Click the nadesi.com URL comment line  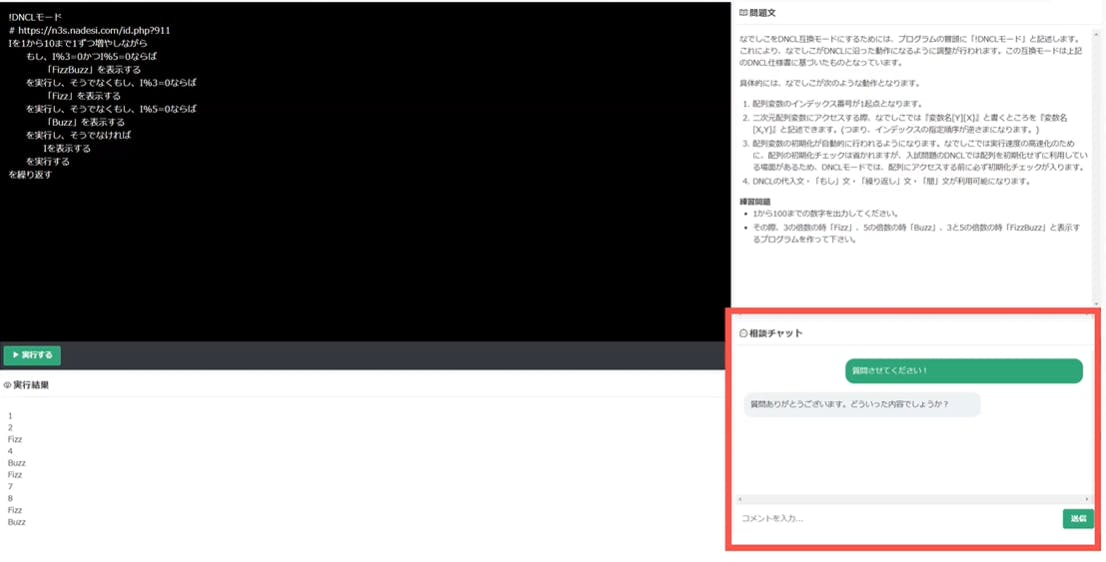89,31
